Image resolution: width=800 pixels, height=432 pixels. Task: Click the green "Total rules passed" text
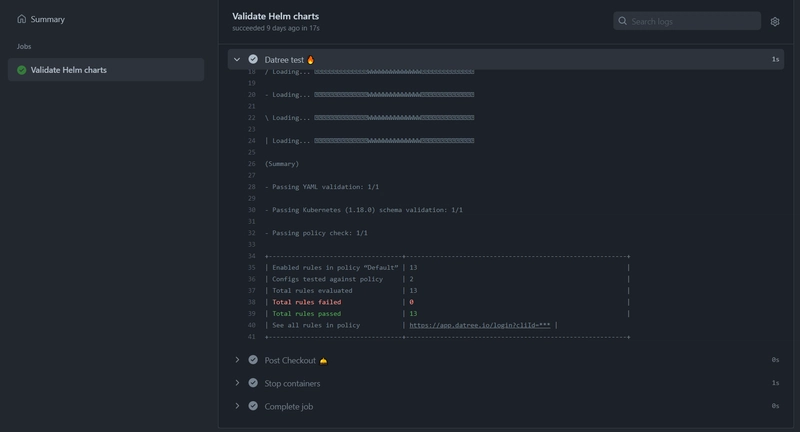(307, 314)
